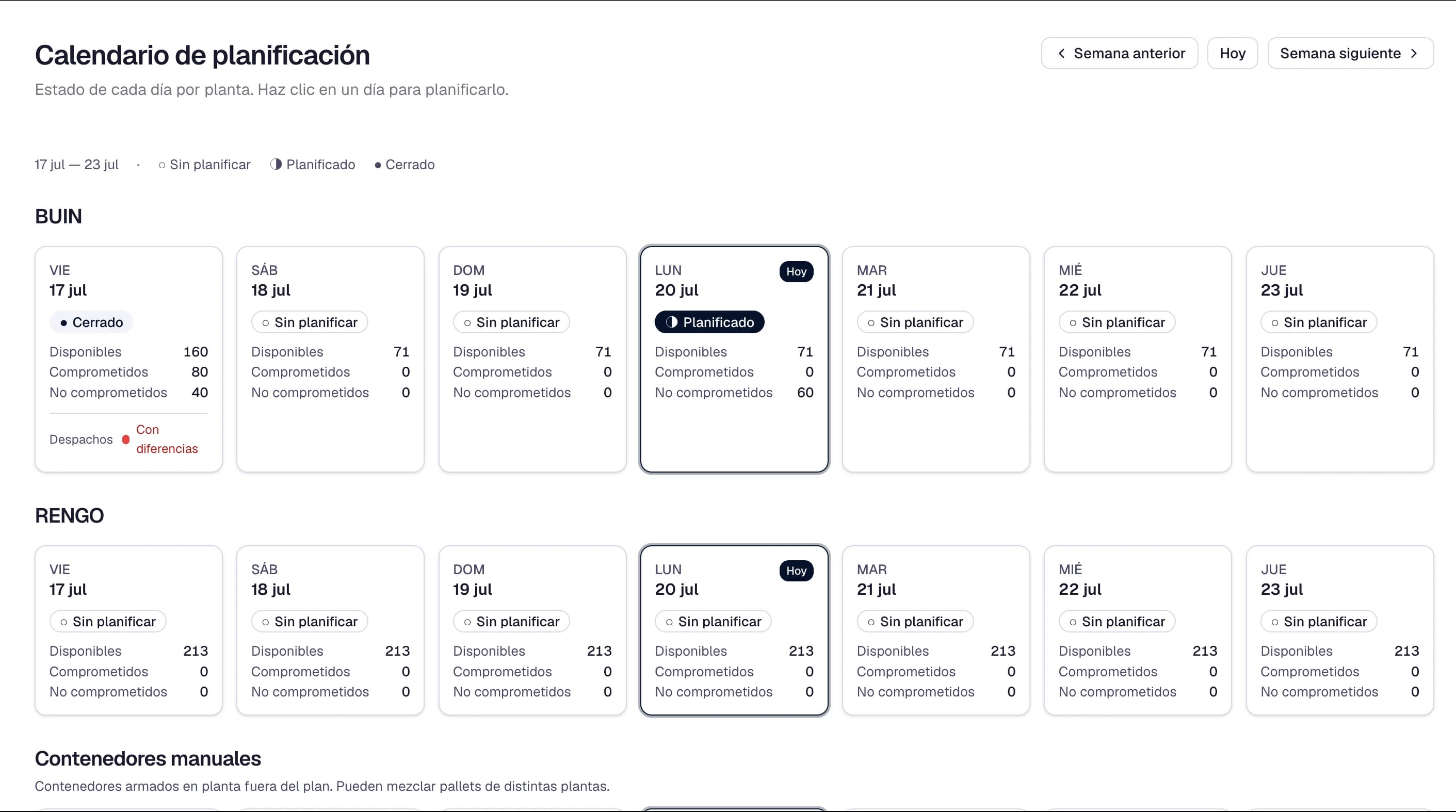Screen dimensions: 1456x812
Task: Select the RENGO Friday 17 jul card
Action: [129, 630]
